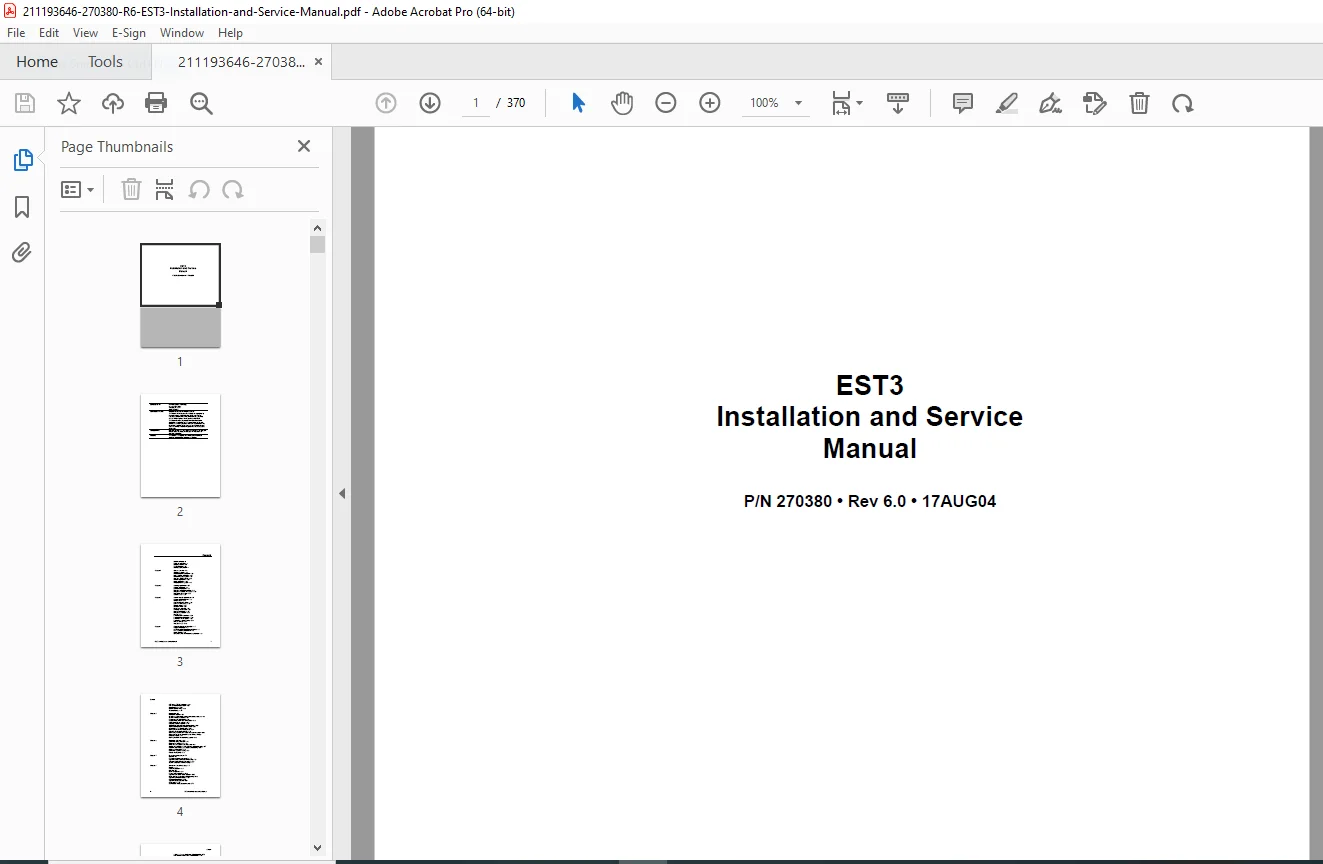Rotate the page from main toolbar

pyautogui.click(x=1183, y=103)
